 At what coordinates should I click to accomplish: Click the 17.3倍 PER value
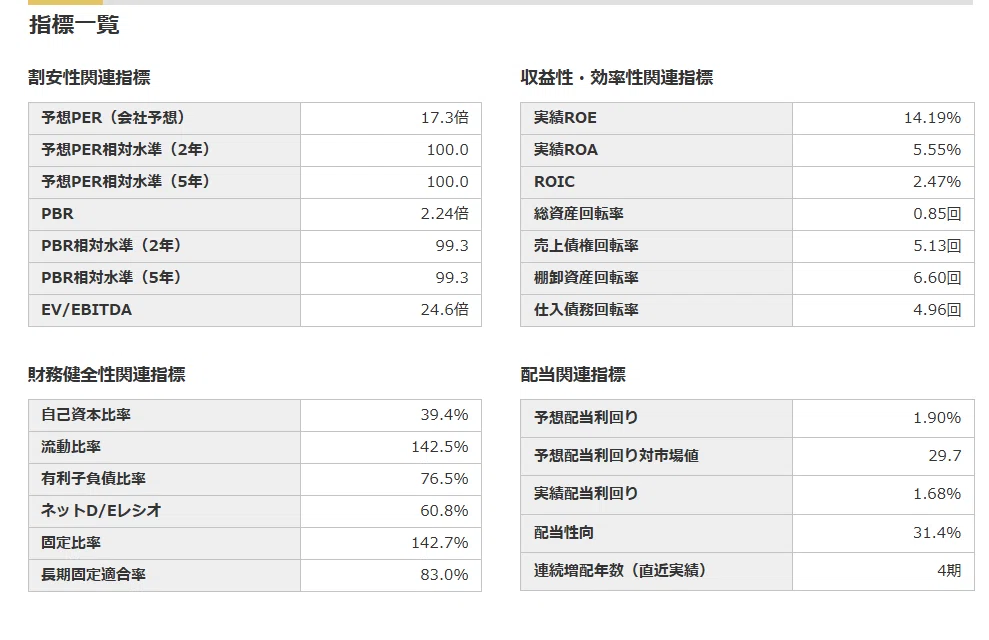coord(445,118)
